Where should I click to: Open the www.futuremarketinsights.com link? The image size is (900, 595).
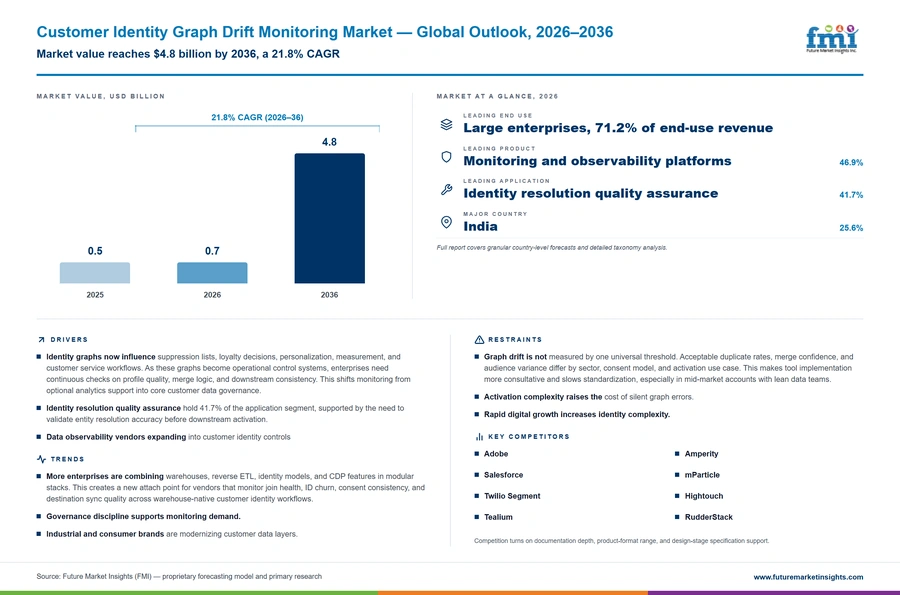pos(808,577)
